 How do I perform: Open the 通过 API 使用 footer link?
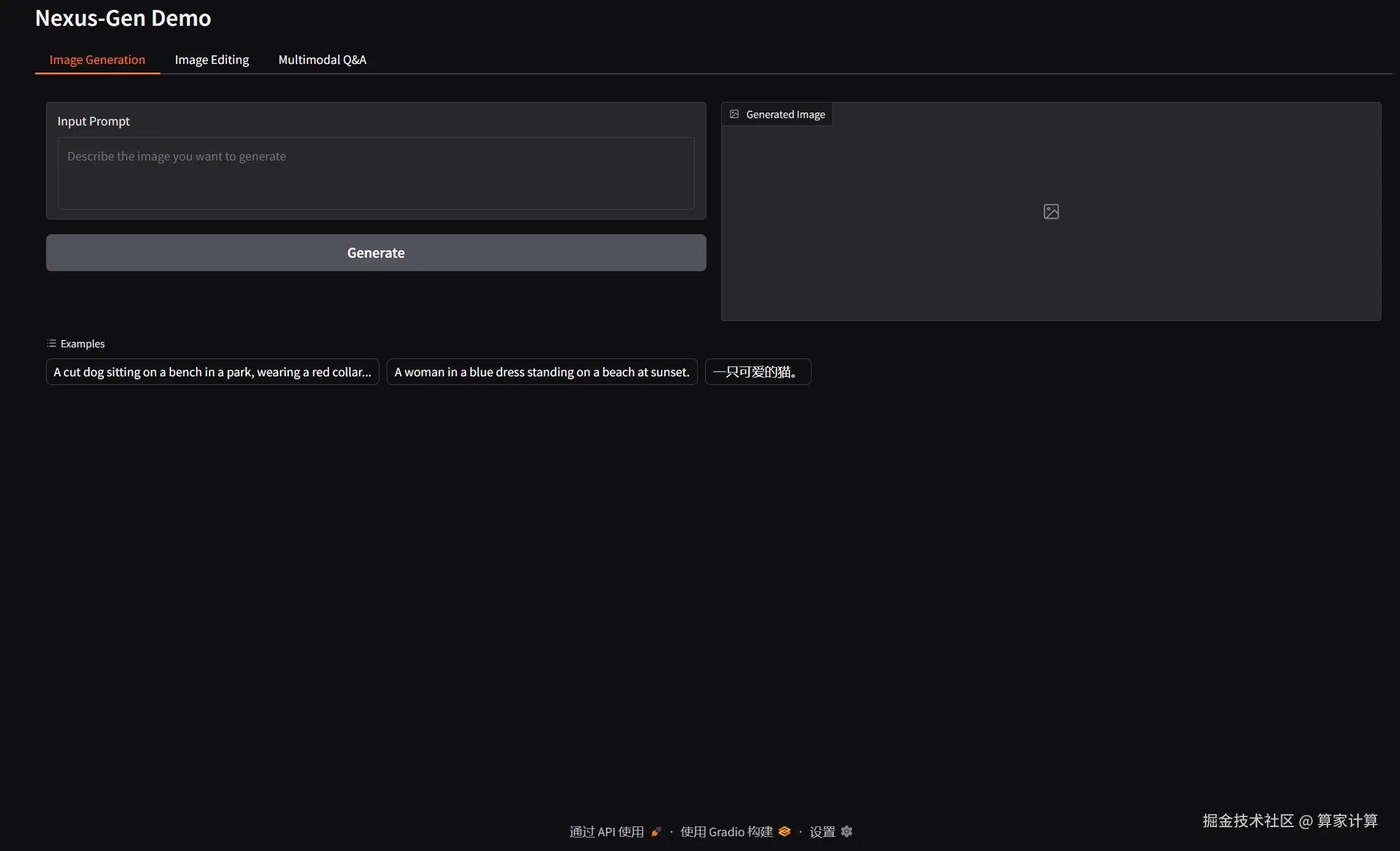tap(606, 832)
